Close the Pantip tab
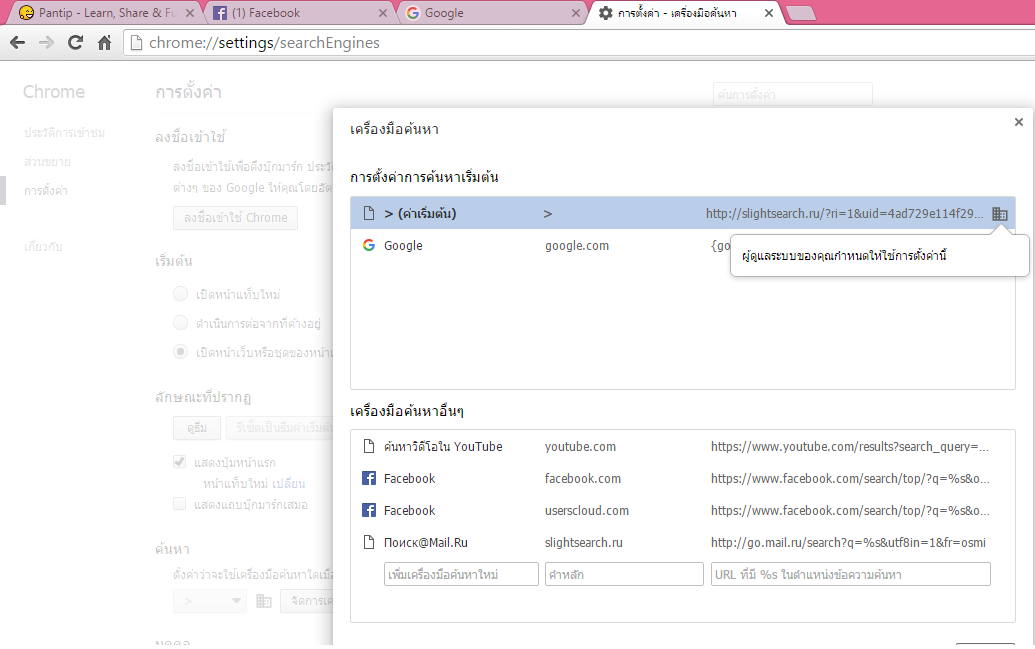1035x649 pixels. tap(190, 13)
